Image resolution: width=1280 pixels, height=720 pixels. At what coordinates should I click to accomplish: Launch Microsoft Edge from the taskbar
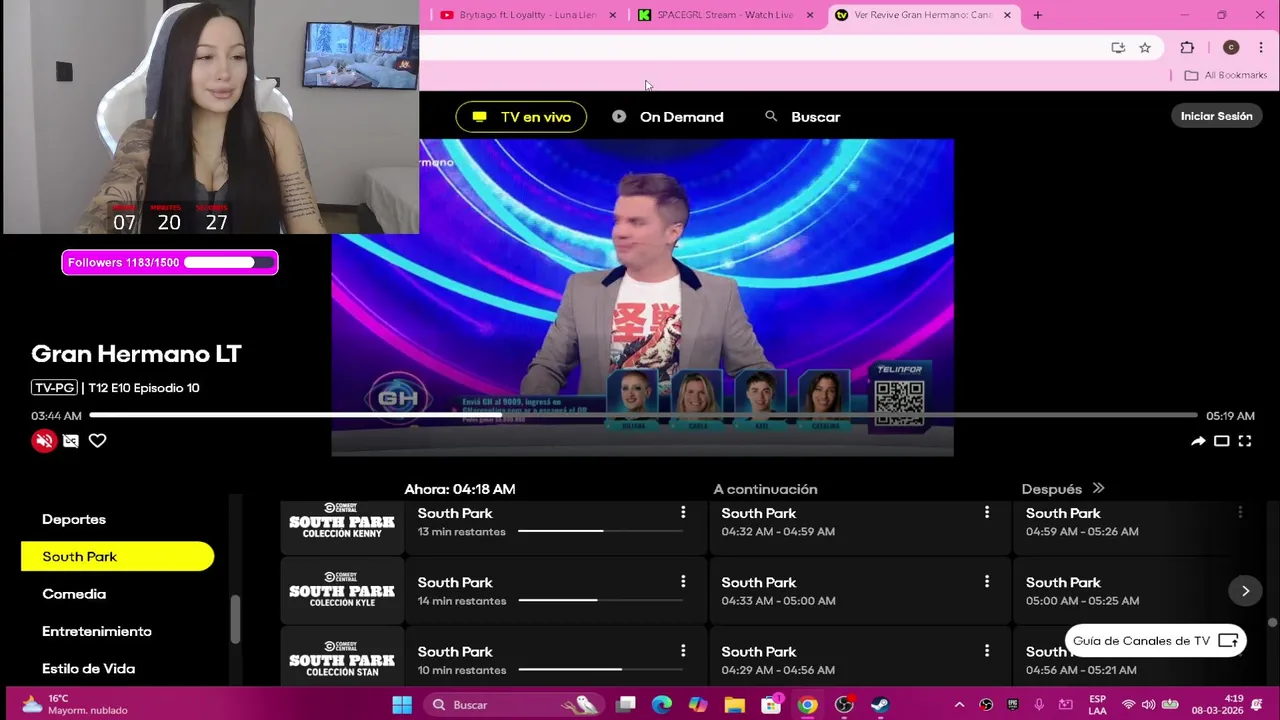pos(662,705)
